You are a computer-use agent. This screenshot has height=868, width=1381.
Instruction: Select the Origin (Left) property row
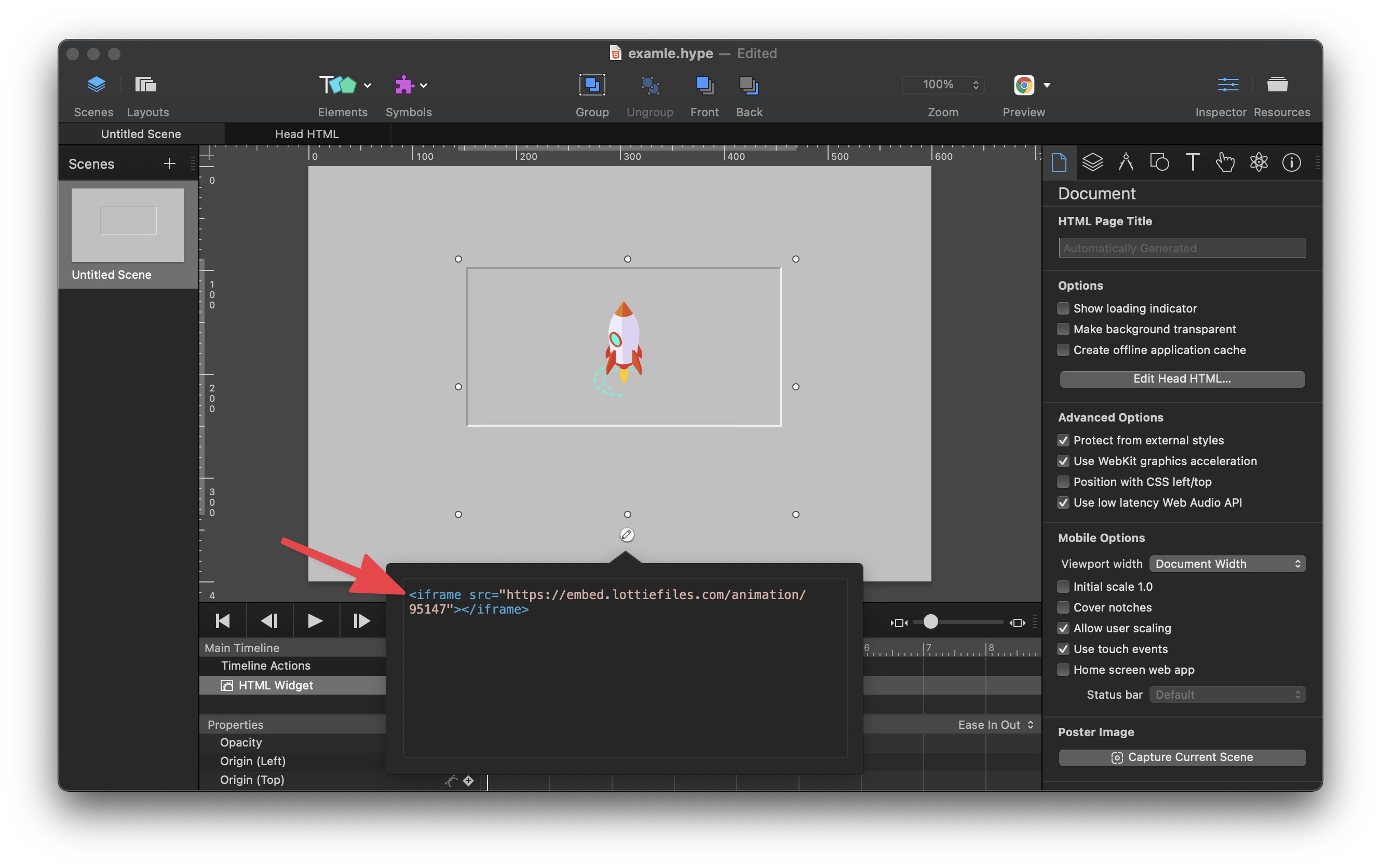[x=292, y=762]
